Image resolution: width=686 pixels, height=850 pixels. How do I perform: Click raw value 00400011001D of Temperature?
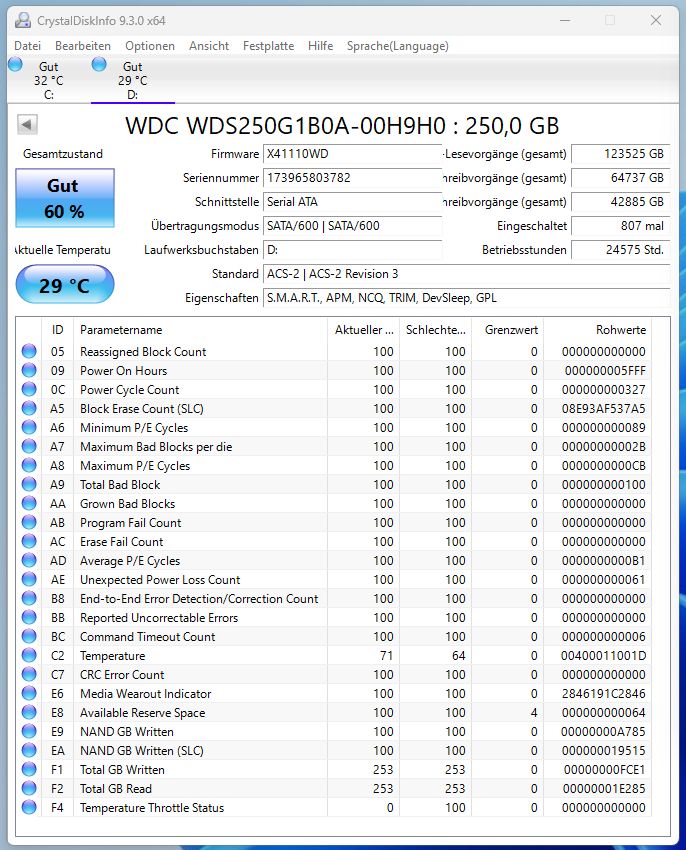pos(604,655)
